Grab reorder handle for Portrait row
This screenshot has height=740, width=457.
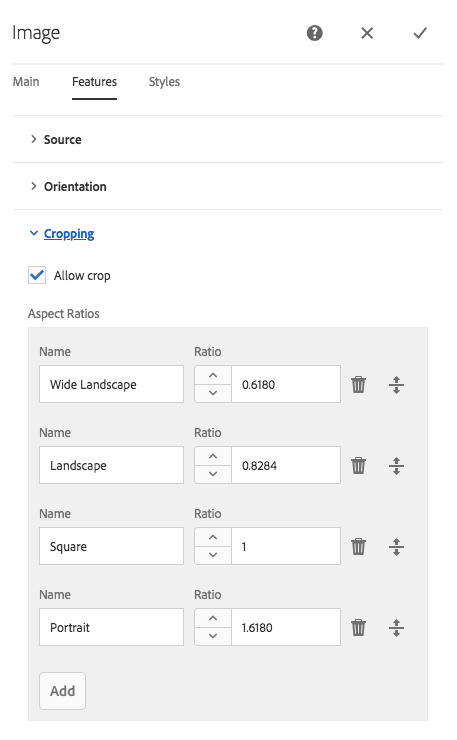[396, 628]
